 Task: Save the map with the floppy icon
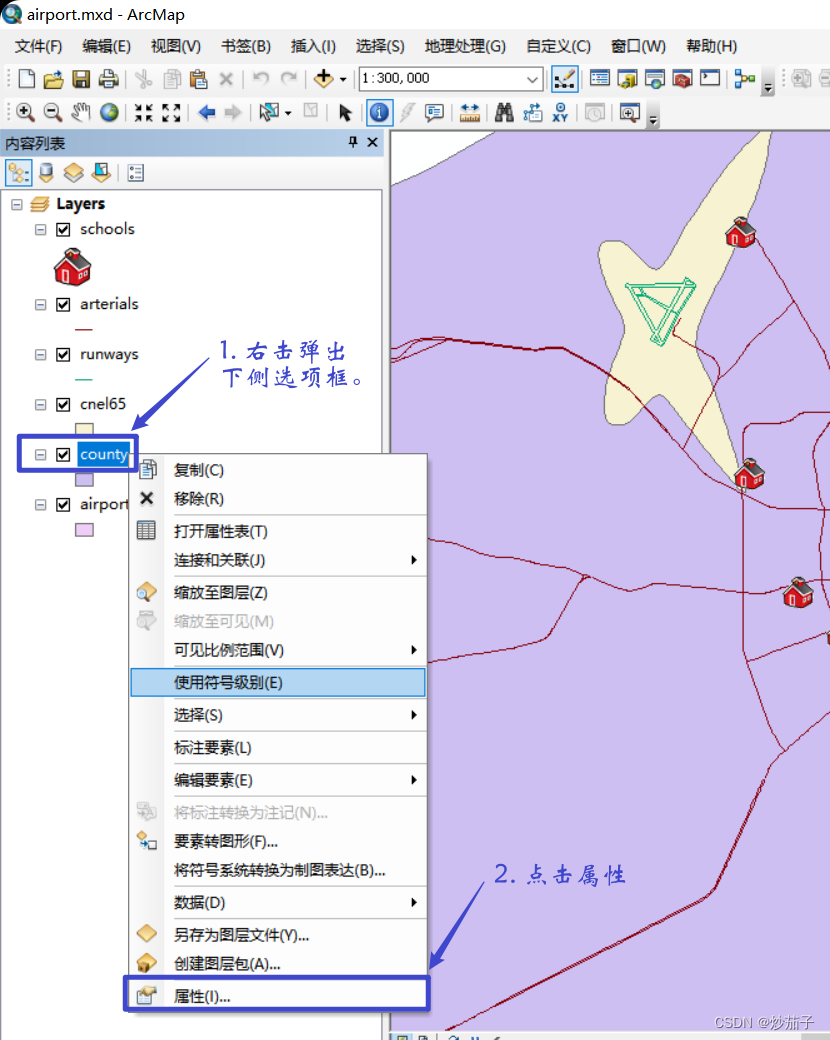pyautogui.click(x=81, y=79)
